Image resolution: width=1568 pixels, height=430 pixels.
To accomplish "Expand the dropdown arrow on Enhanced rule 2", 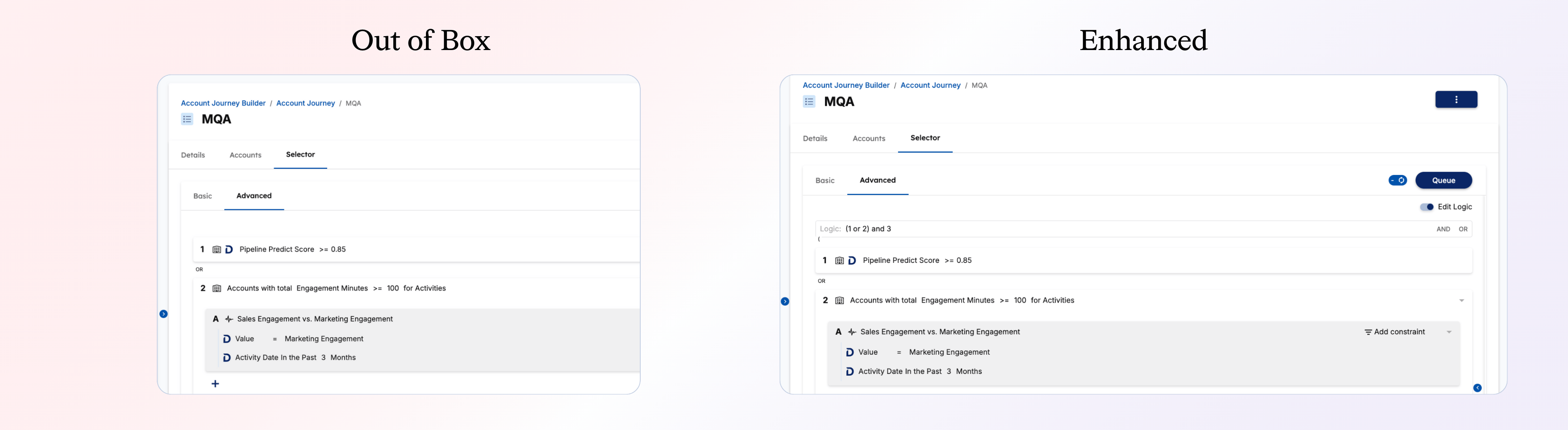I will tap(1461, 300).
